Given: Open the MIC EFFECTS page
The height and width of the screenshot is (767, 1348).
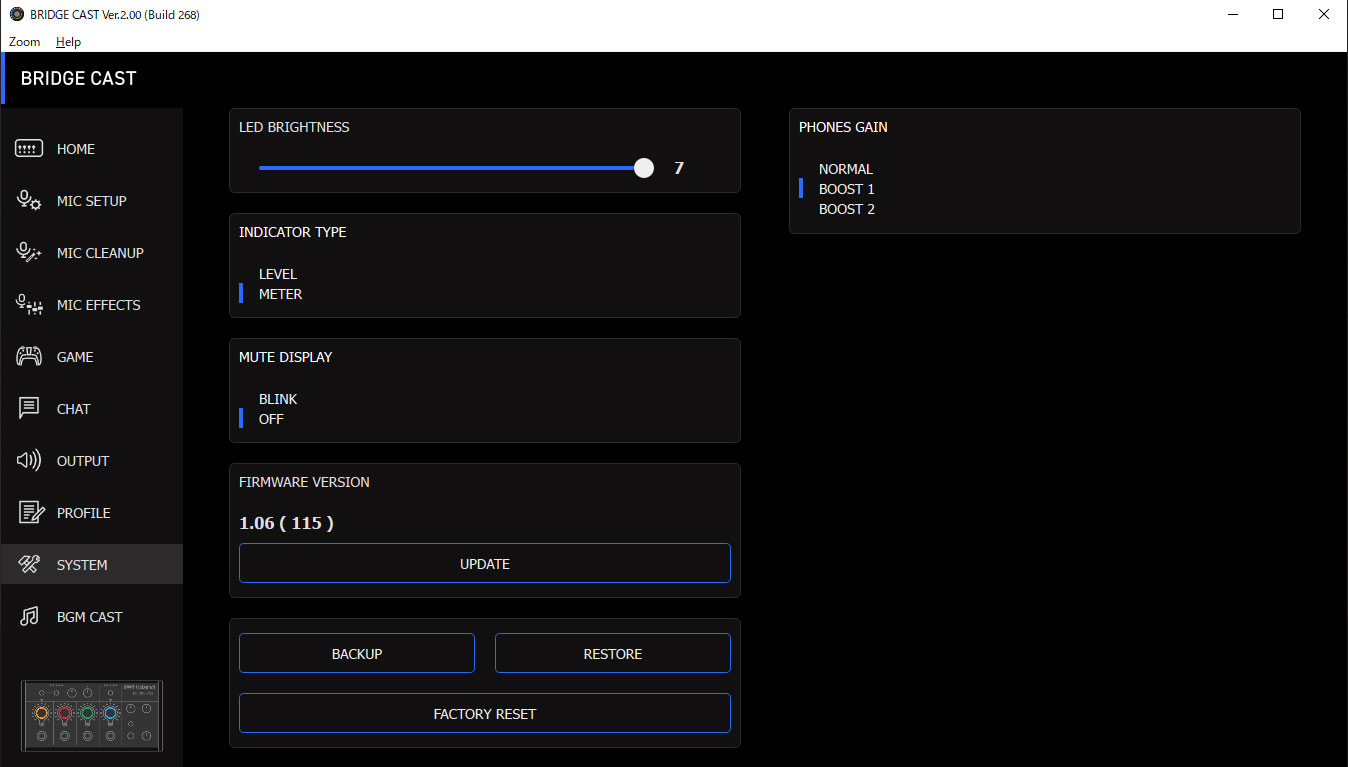Looking at the screenshot, I should (x=91, y=305).
